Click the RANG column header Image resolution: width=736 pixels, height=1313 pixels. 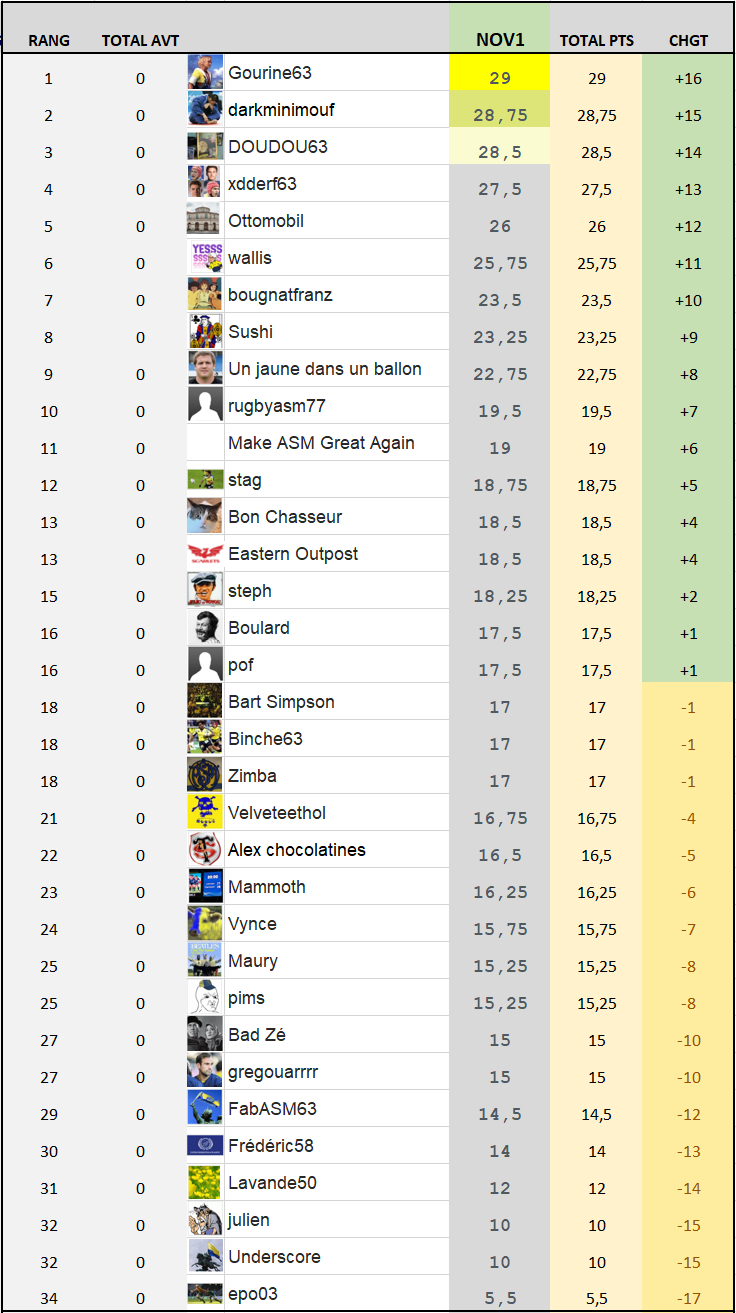(49, 41)
